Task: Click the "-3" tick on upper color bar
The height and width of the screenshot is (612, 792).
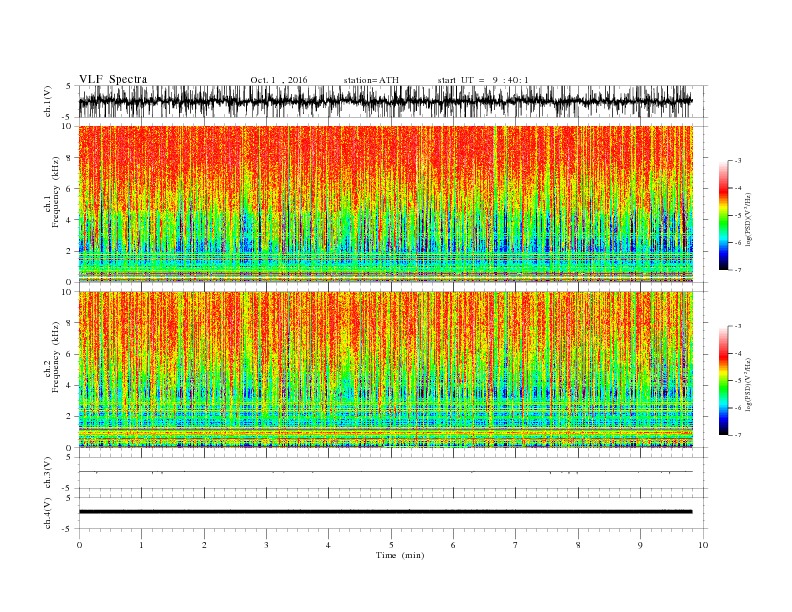Action: click(x=737, y=161)
